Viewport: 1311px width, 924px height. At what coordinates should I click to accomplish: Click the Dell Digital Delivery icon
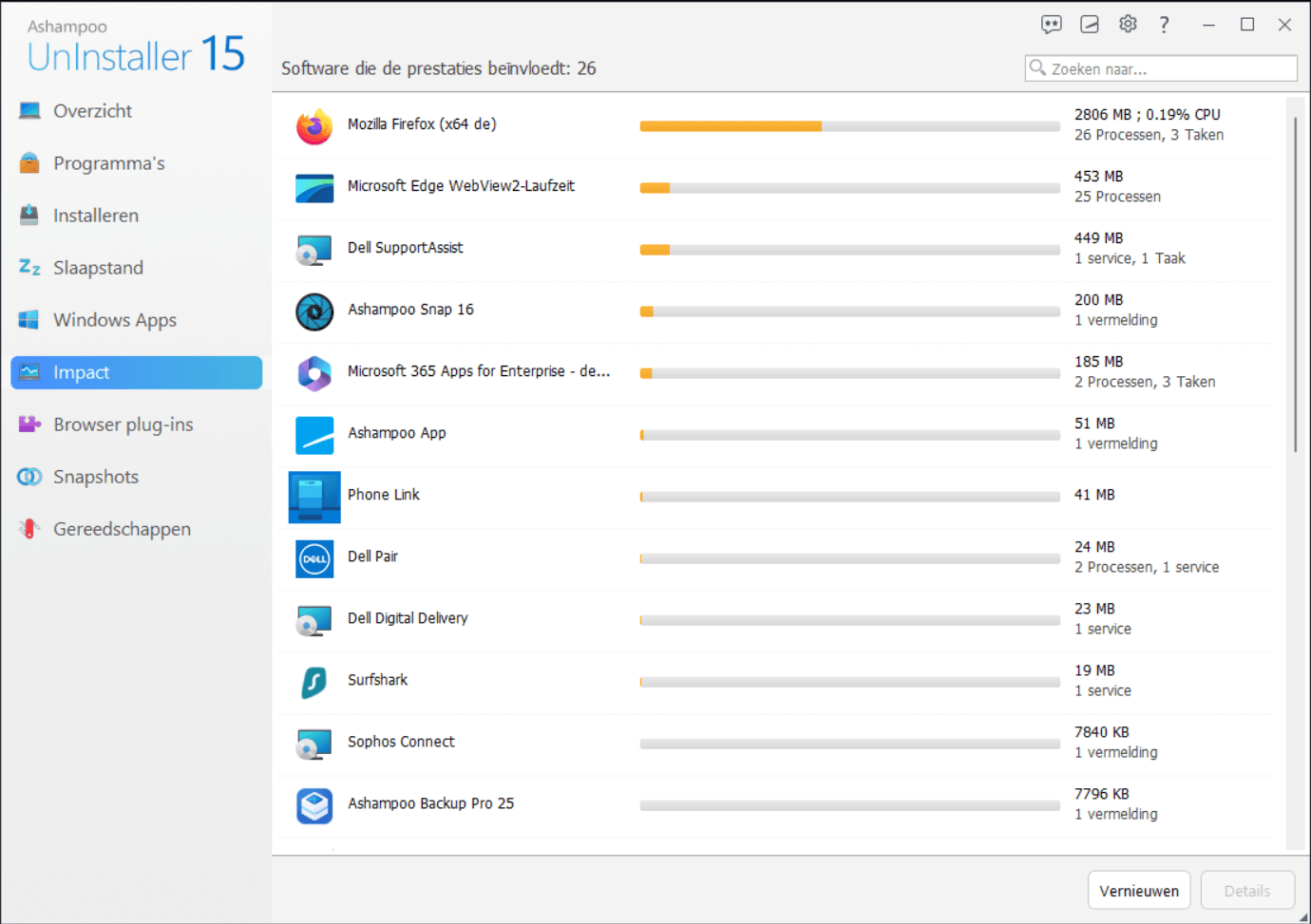[x=314, y=621]
